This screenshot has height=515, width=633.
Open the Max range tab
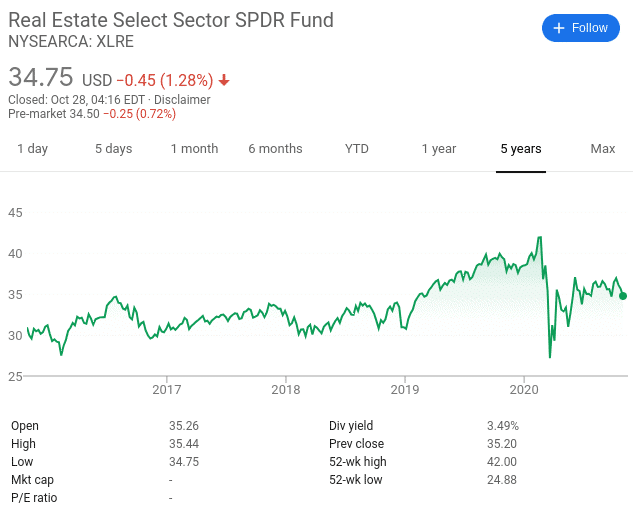(x=603, y=149)
